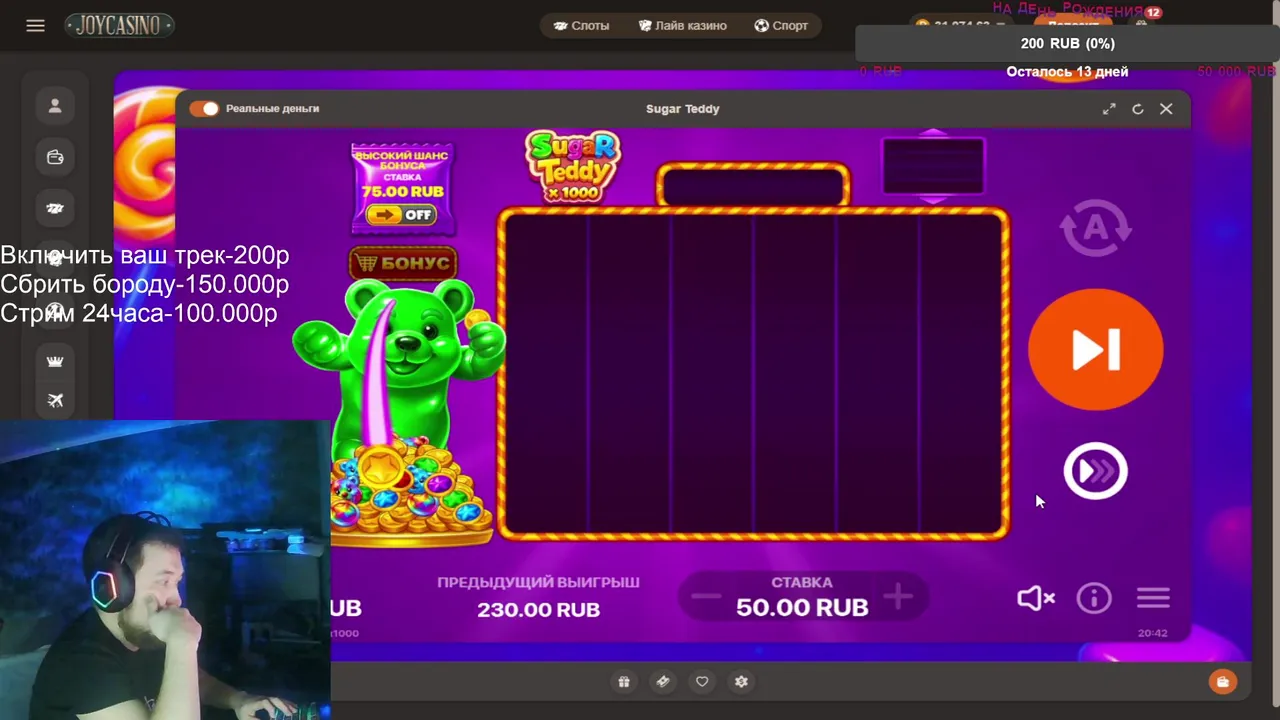Add game to favorites with heart icon
Image resolution: width=1280 pixels, height=720 pixels.
[x=702, y=681]
